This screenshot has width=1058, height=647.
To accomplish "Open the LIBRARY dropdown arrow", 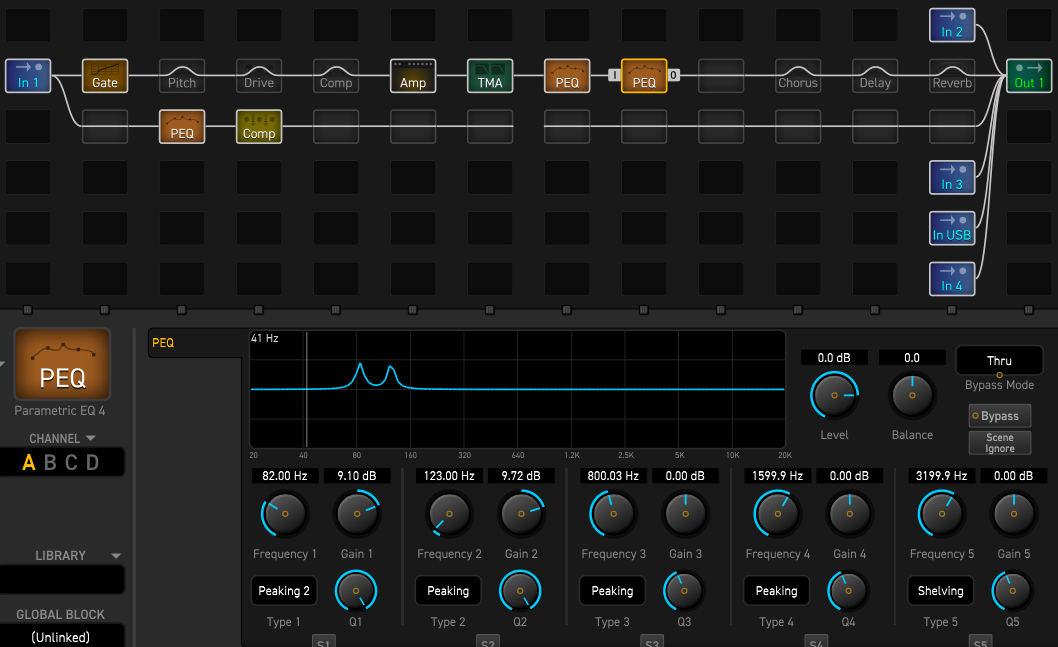I will tap(116, 556).
